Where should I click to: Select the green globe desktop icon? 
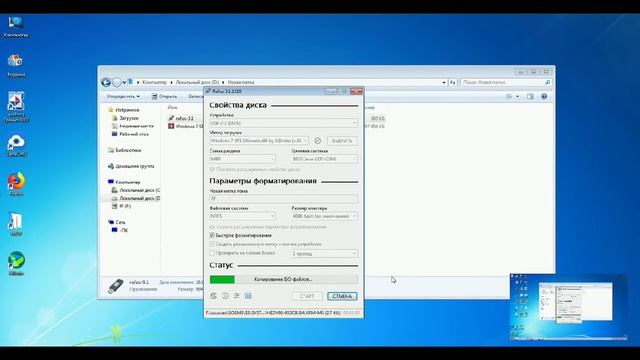tap(16, 263)
